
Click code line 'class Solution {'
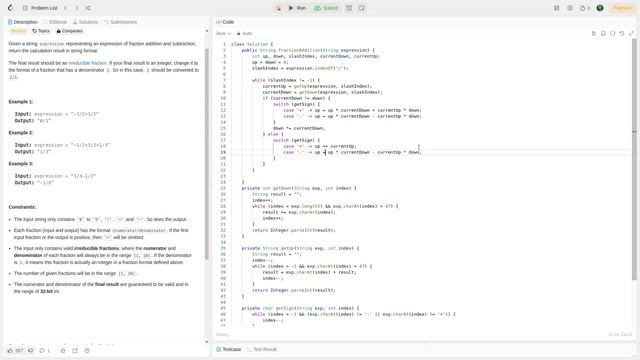pyautogui.click(x=252, y=44)
